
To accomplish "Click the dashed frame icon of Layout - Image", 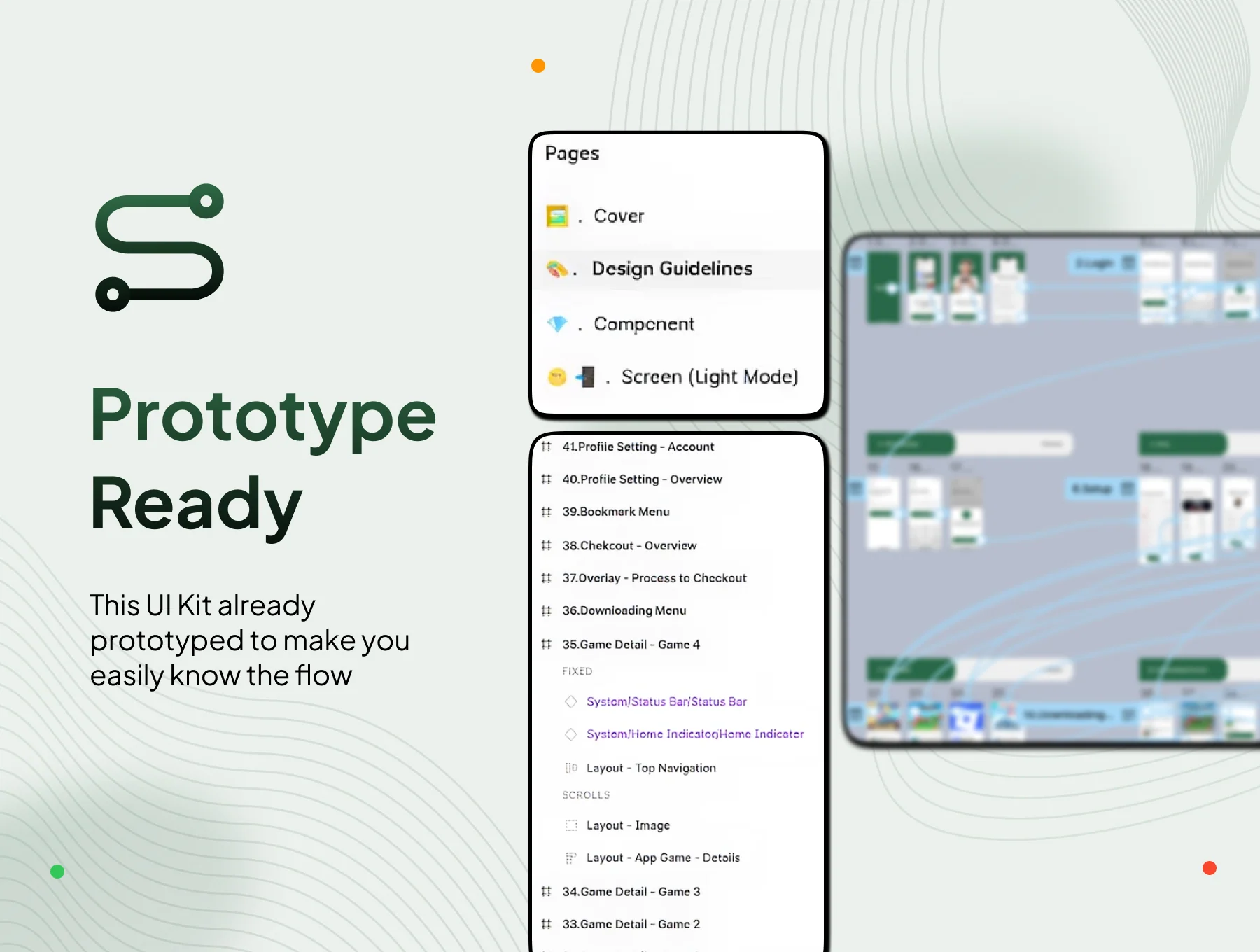I will [571, 825].
